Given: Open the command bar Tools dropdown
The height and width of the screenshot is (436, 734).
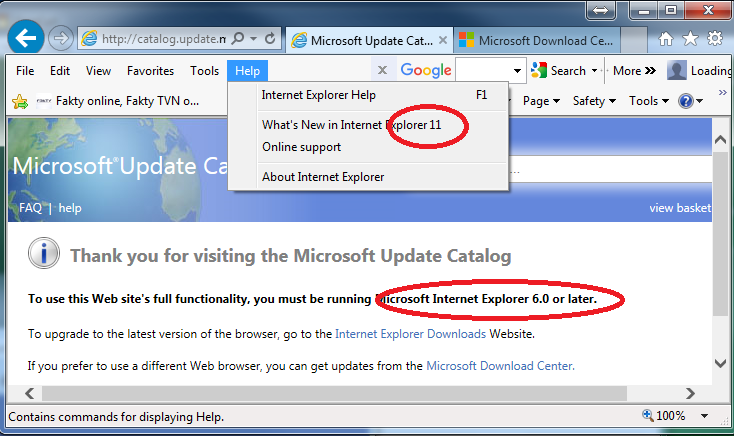Looking at the screenshot, I should (x=649, y=101).
